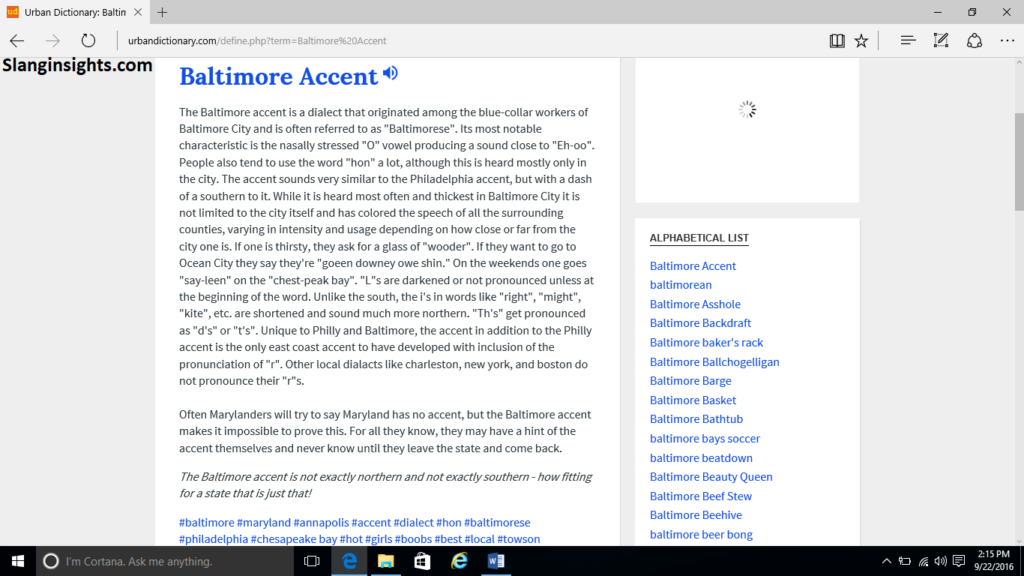The height and width of the screenshot is (576, 1024).
Task: Open the battery status icon
Action: click(904, 561)
